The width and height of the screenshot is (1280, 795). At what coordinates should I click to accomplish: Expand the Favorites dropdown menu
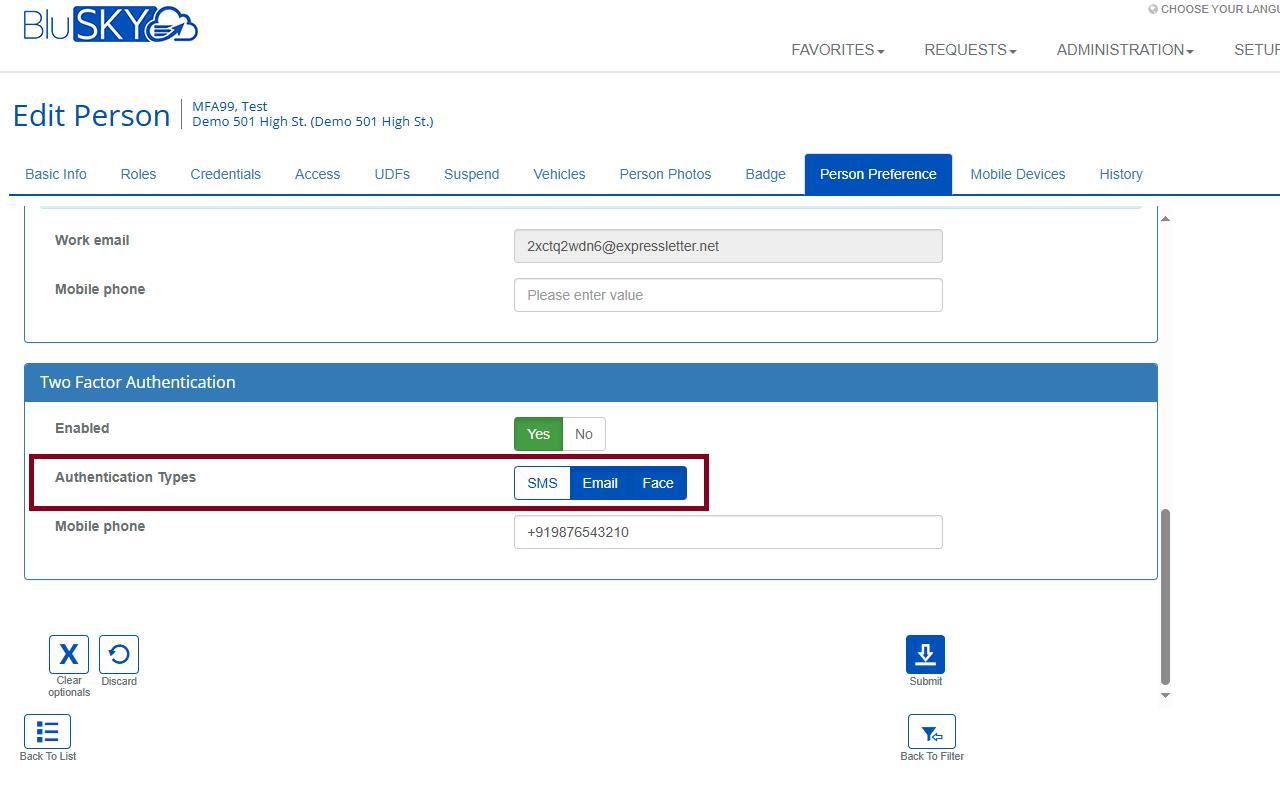point(837,50)
